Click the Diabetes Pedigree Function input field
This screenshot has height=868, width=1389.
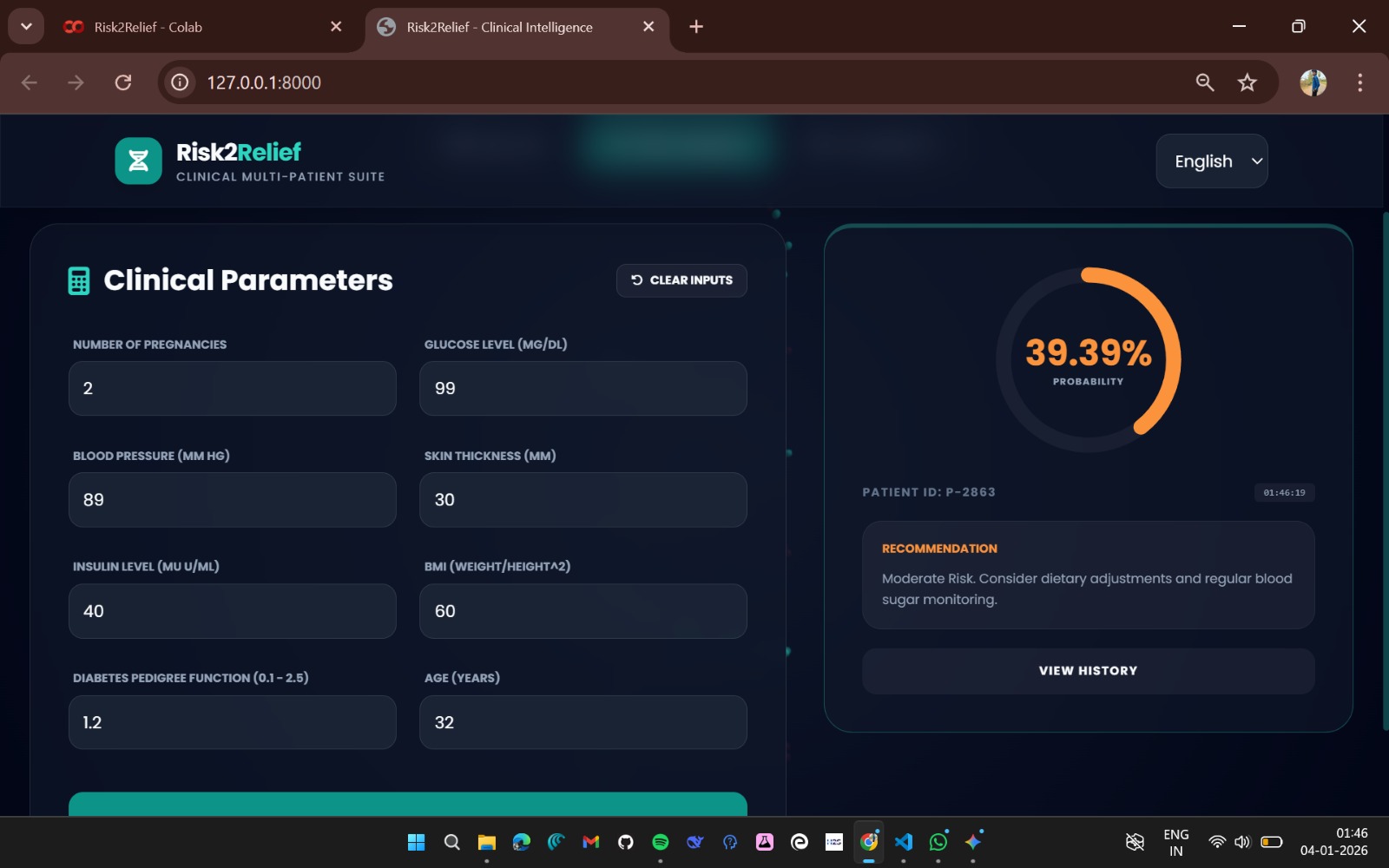233,722
